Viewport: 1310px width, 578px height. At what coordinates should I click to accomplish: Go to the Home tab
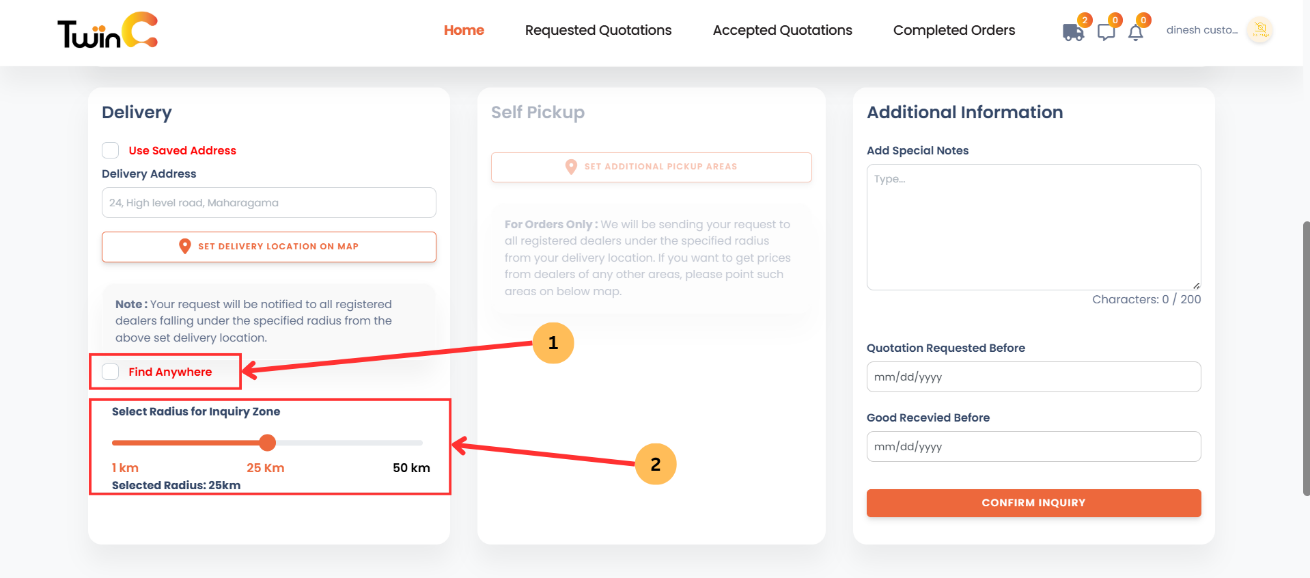464,30
